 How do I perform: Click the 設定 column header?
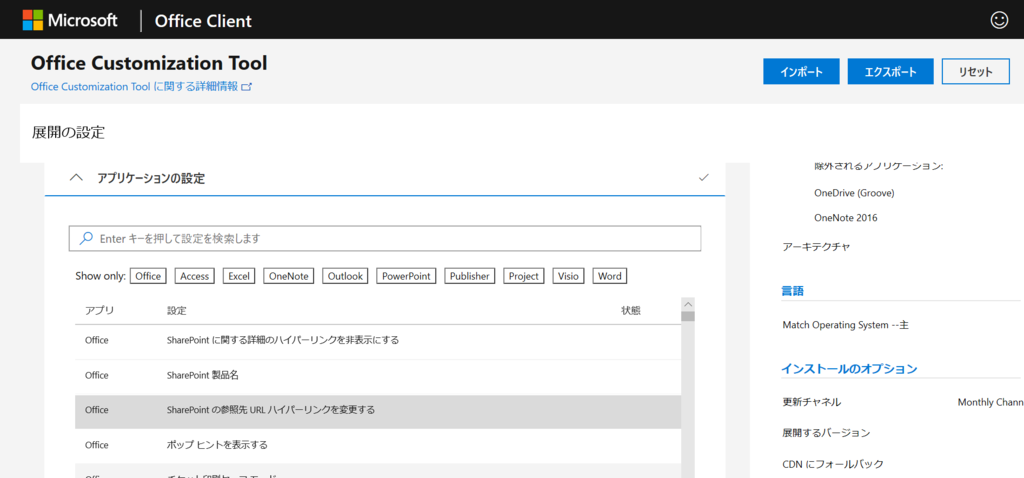(177, 311)
